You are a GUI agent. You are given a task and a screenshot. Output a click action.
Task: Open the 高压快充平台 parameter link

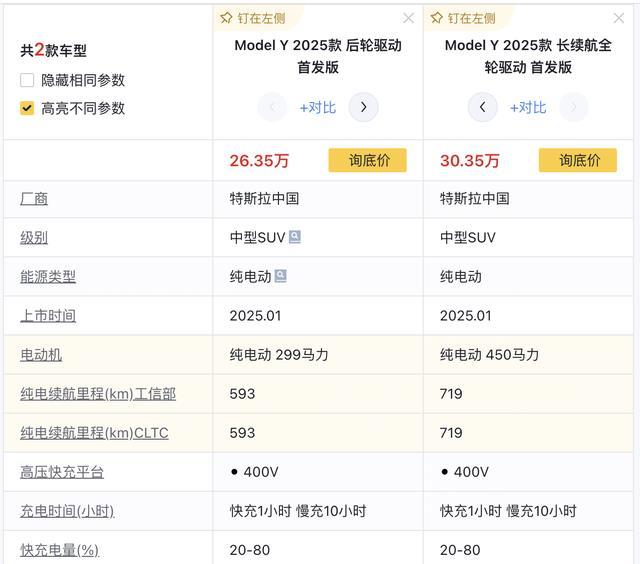coord(62,472)
